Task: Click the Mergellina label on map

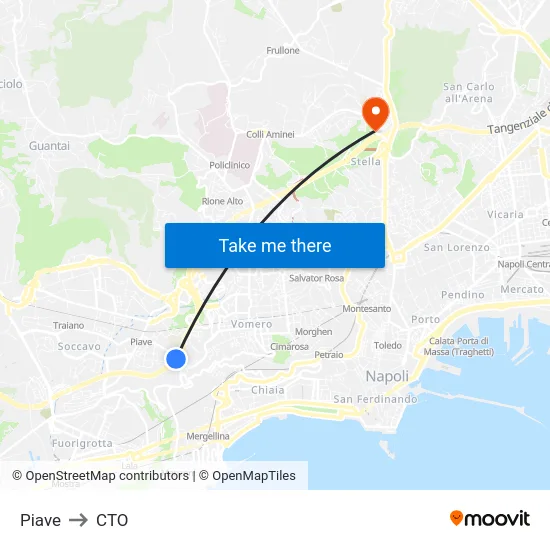Action: (208, 436)
